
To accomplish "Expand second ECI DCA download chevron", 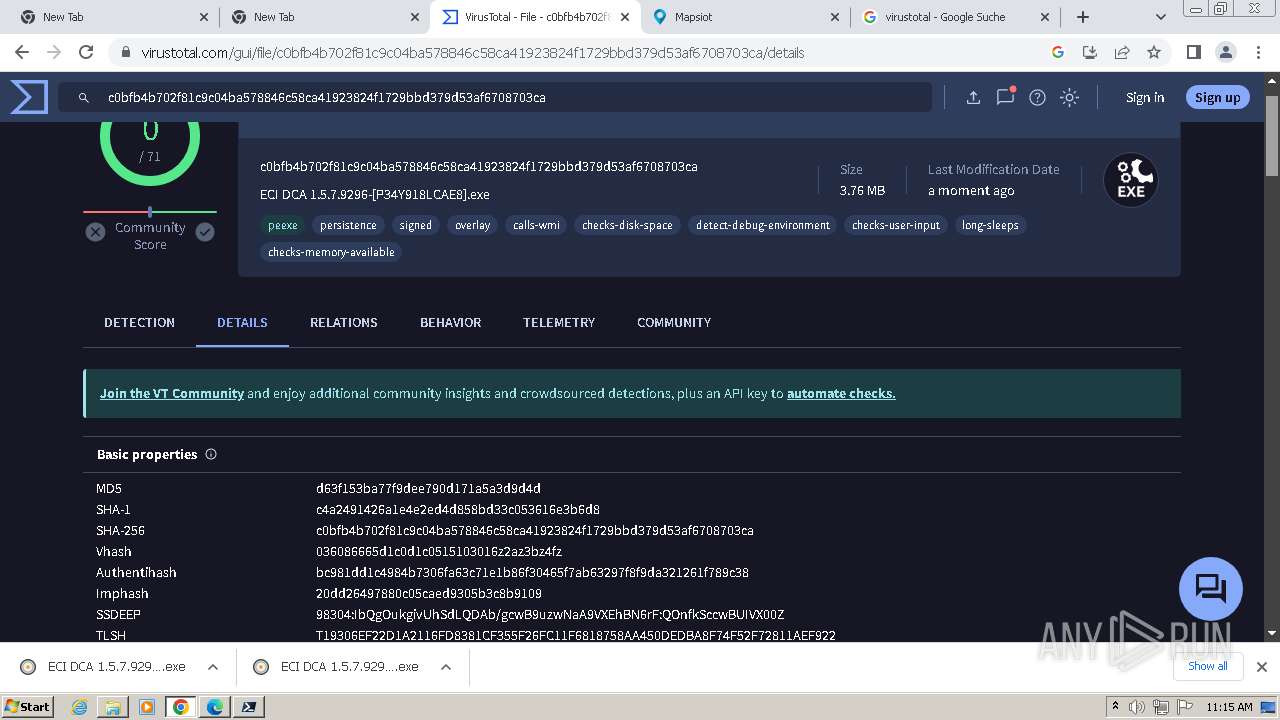I will (446, 667).
